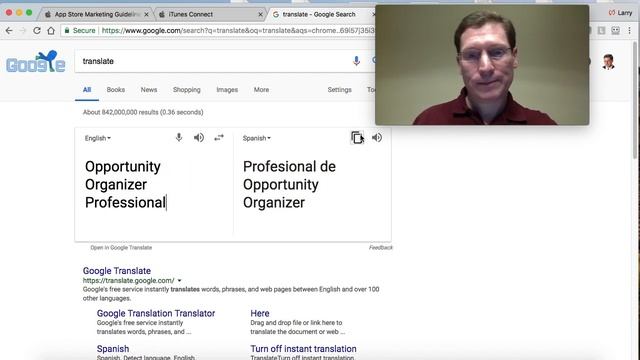Click Open in Google Translate
Viewport: 640px width, 360px height.
point(121,248)
